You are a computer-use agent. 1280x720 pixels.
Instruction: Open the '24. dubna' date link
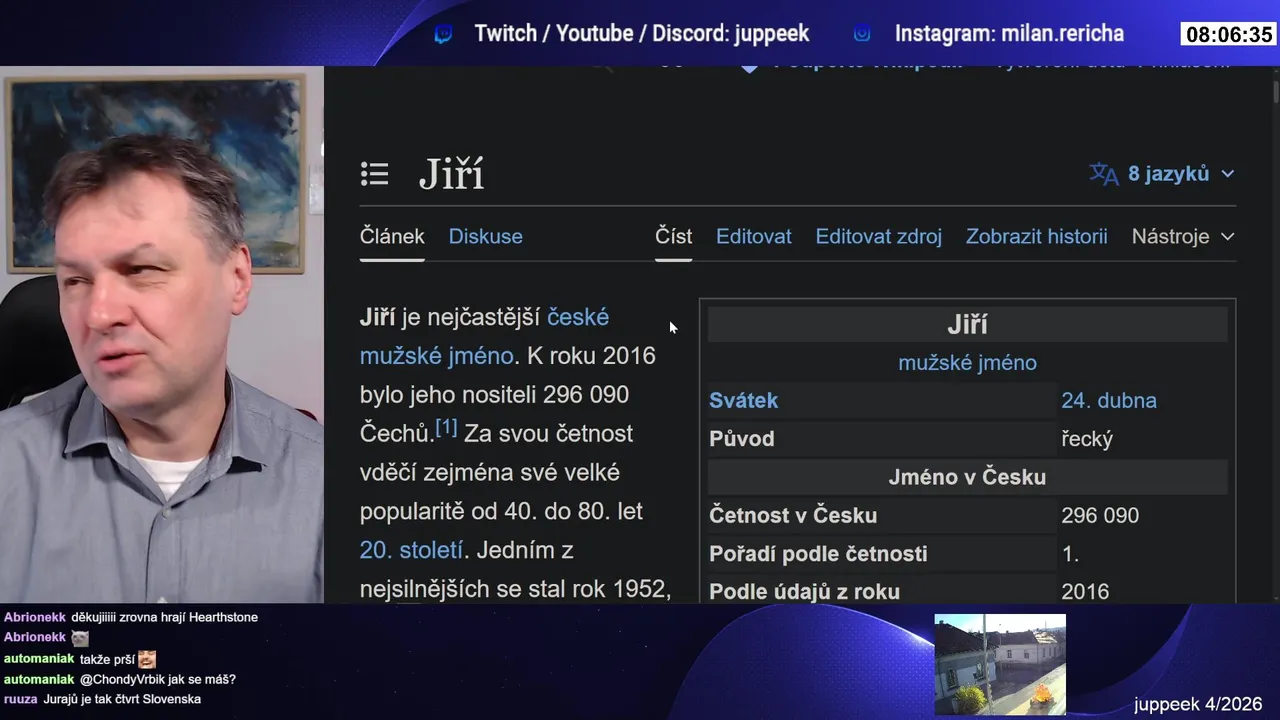[1109, 401]
